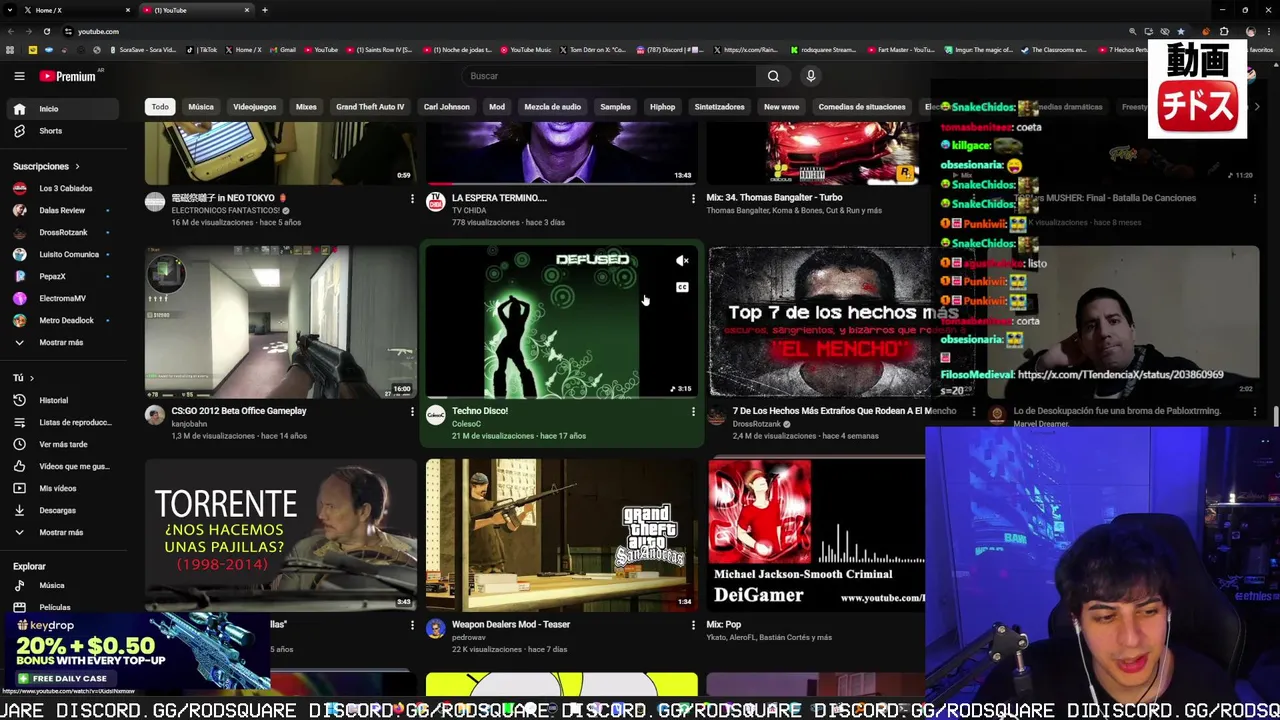The width and height of the screenshot is (1280, 720).
Task: Go to Inicio in the sidebar
Action: point(62,109)
